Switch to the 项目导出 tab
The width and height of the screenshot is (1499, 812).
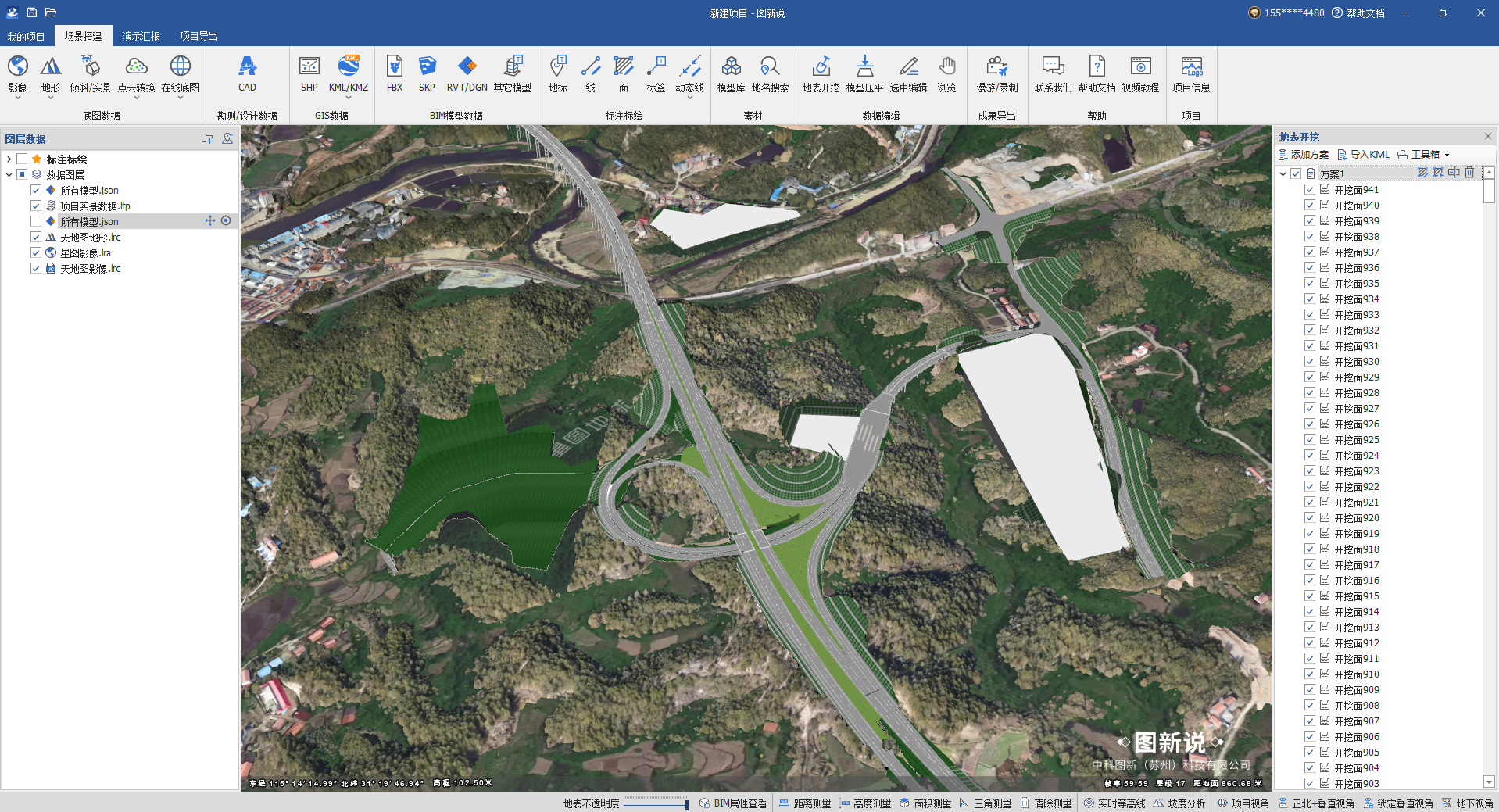[x=199, y=36]
